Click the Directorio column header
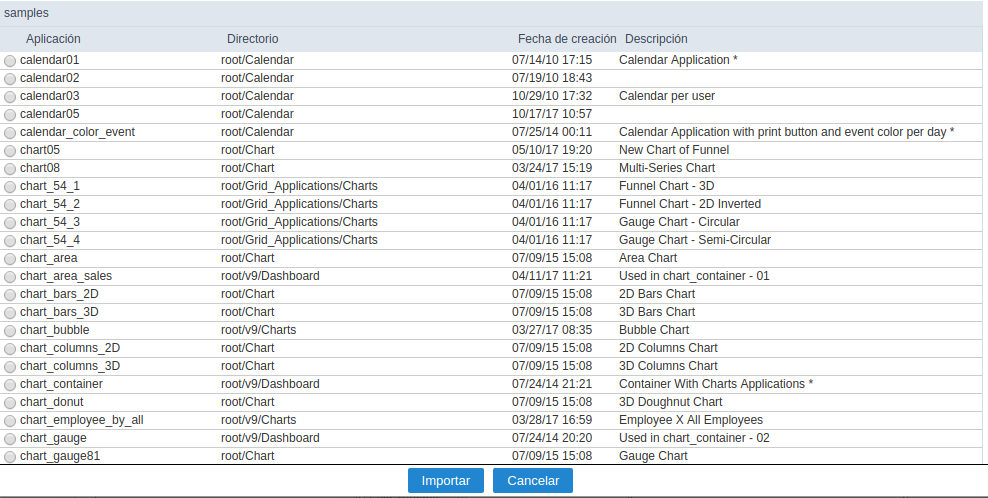Screen dimensions: 988x498 [x=252, y=39]
